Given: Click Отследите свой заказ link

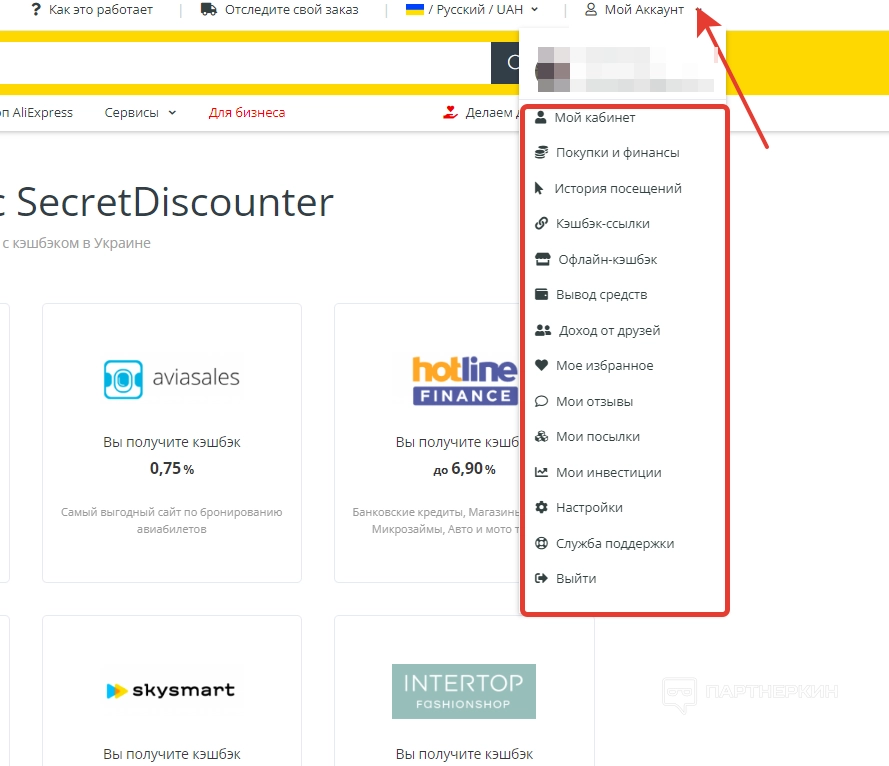Looking at the screenshot, I should pyautogui.click(x=291, y=10).
